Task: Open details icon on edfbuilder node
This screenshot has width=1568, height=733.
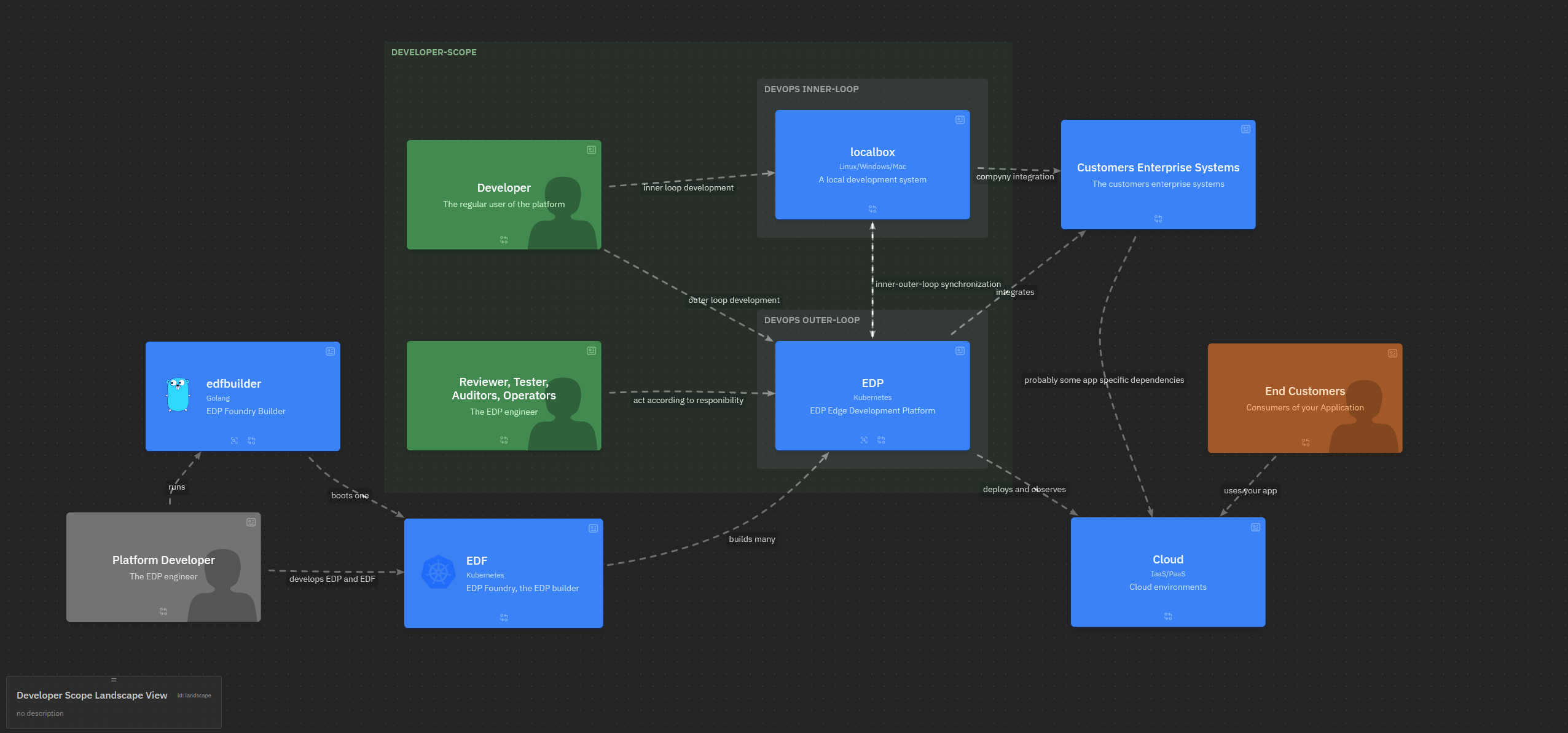Action: (330, 351)
